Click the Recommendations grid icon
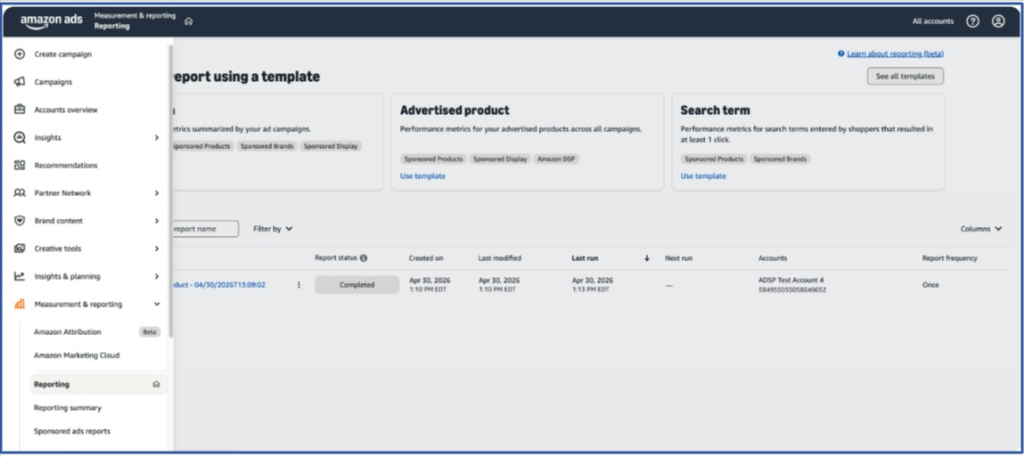Screen dimensions: 1024x457 pos(20,165)
